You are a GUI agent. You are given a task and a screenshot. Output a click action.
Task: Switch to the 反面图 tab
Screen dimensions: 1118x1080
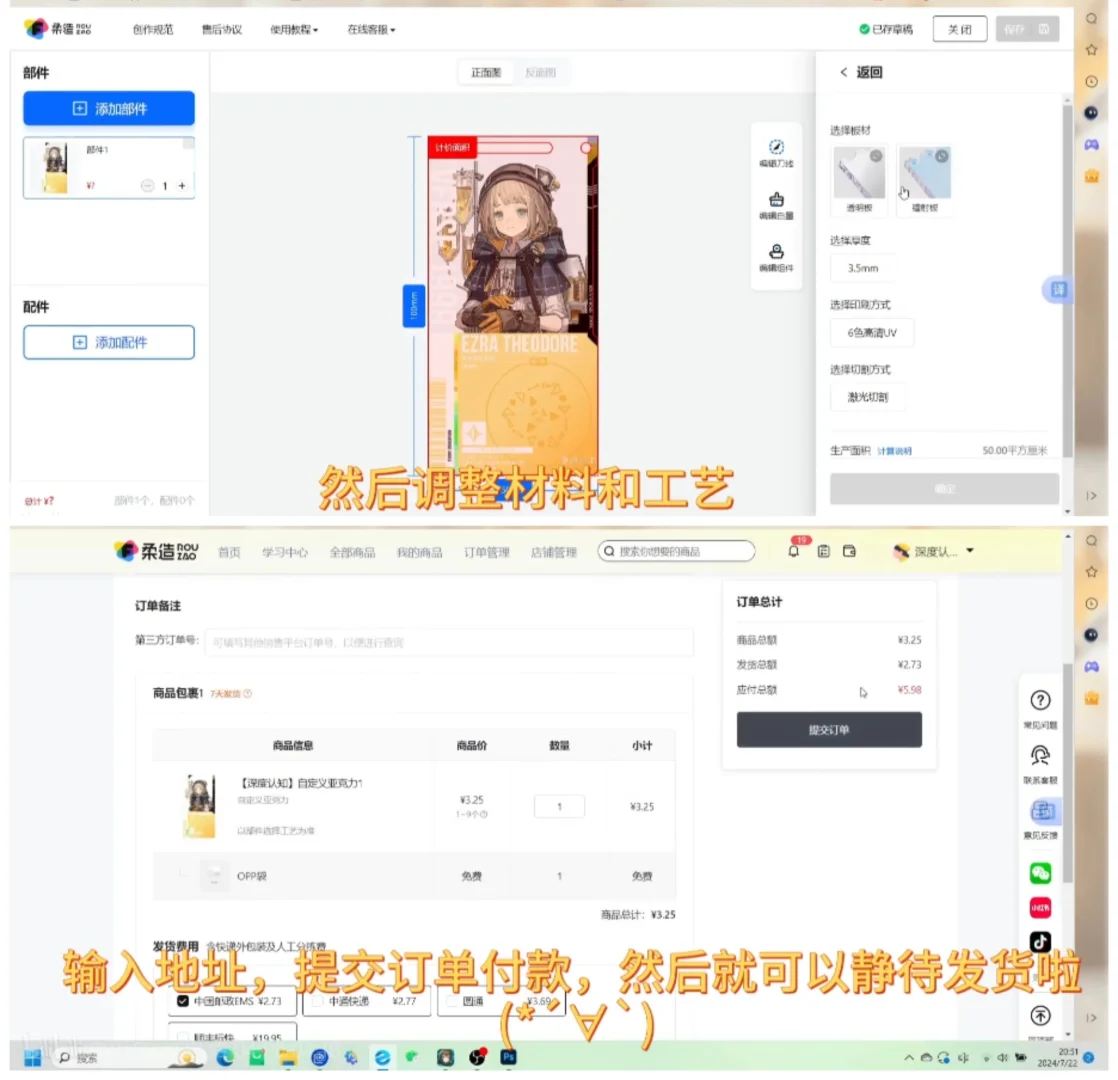click(541, 71)
